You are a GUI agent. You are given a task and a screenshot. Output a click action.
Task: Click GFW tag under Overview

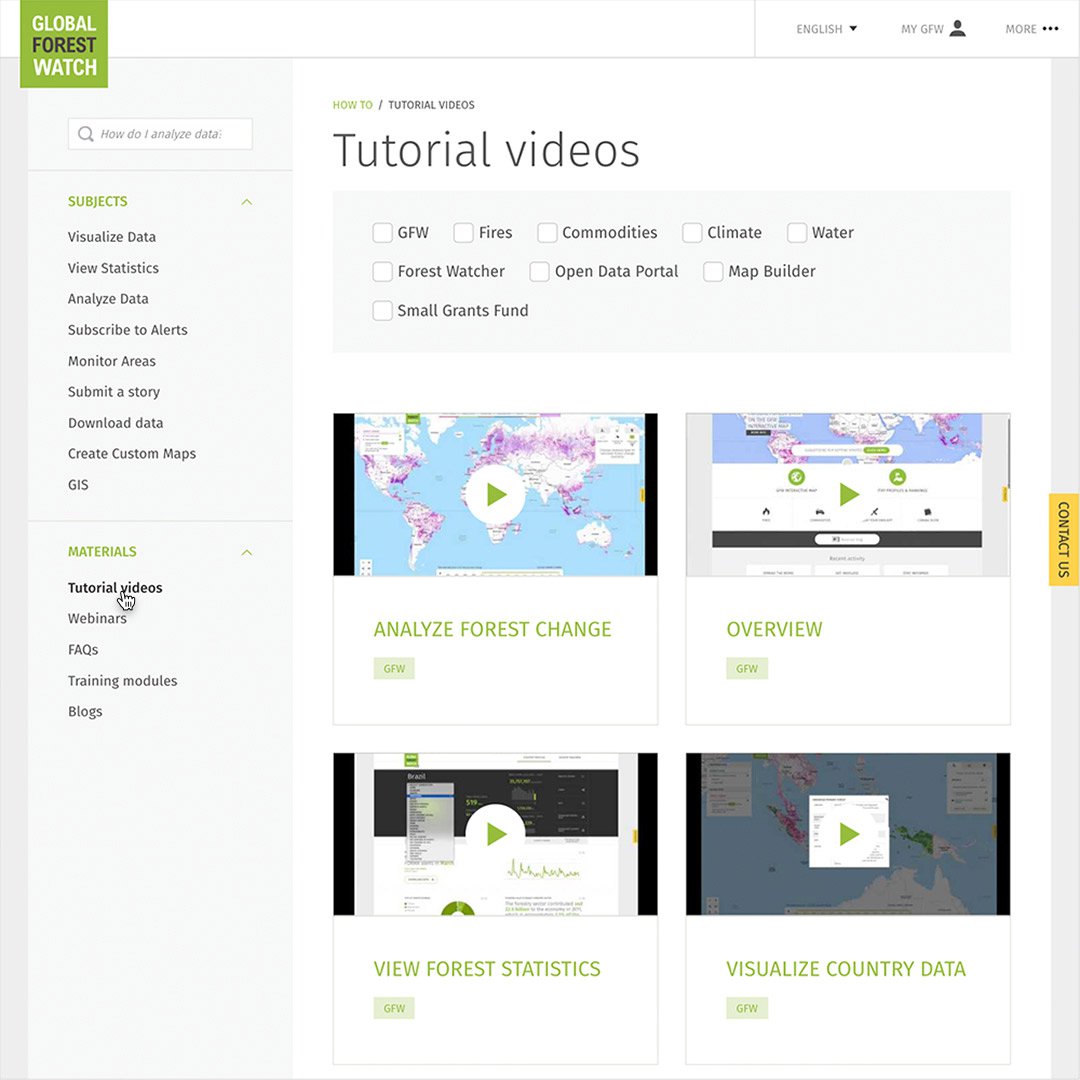point(747,669)
